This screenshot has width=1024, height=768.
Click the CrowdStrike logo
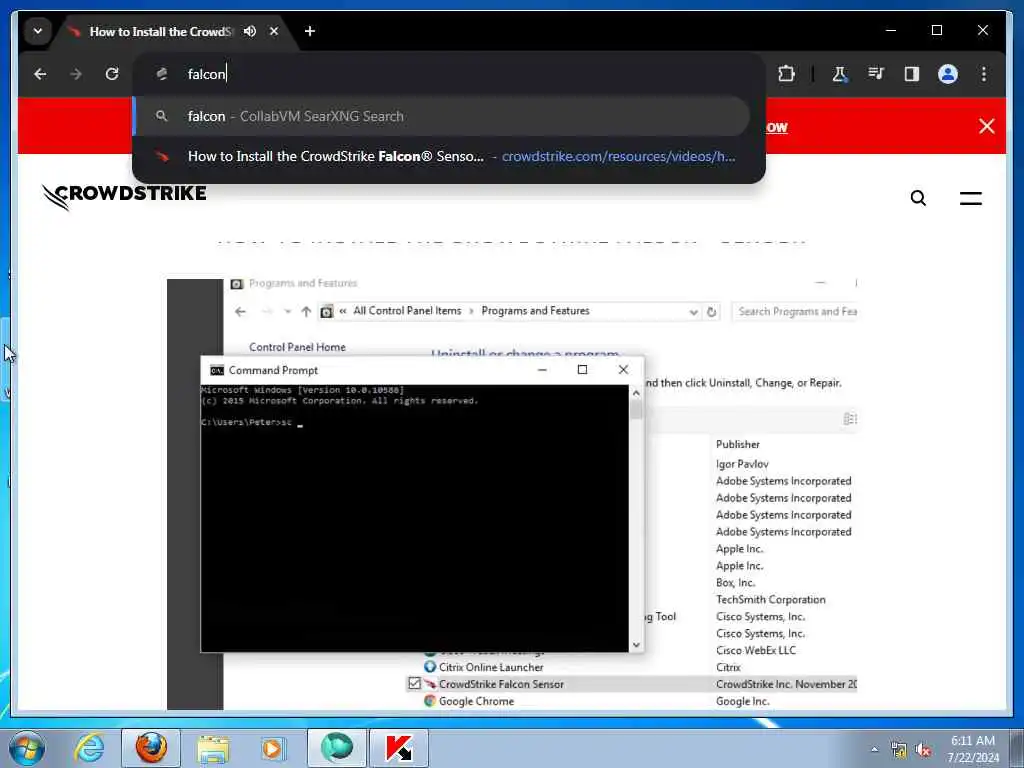(124, 196)
